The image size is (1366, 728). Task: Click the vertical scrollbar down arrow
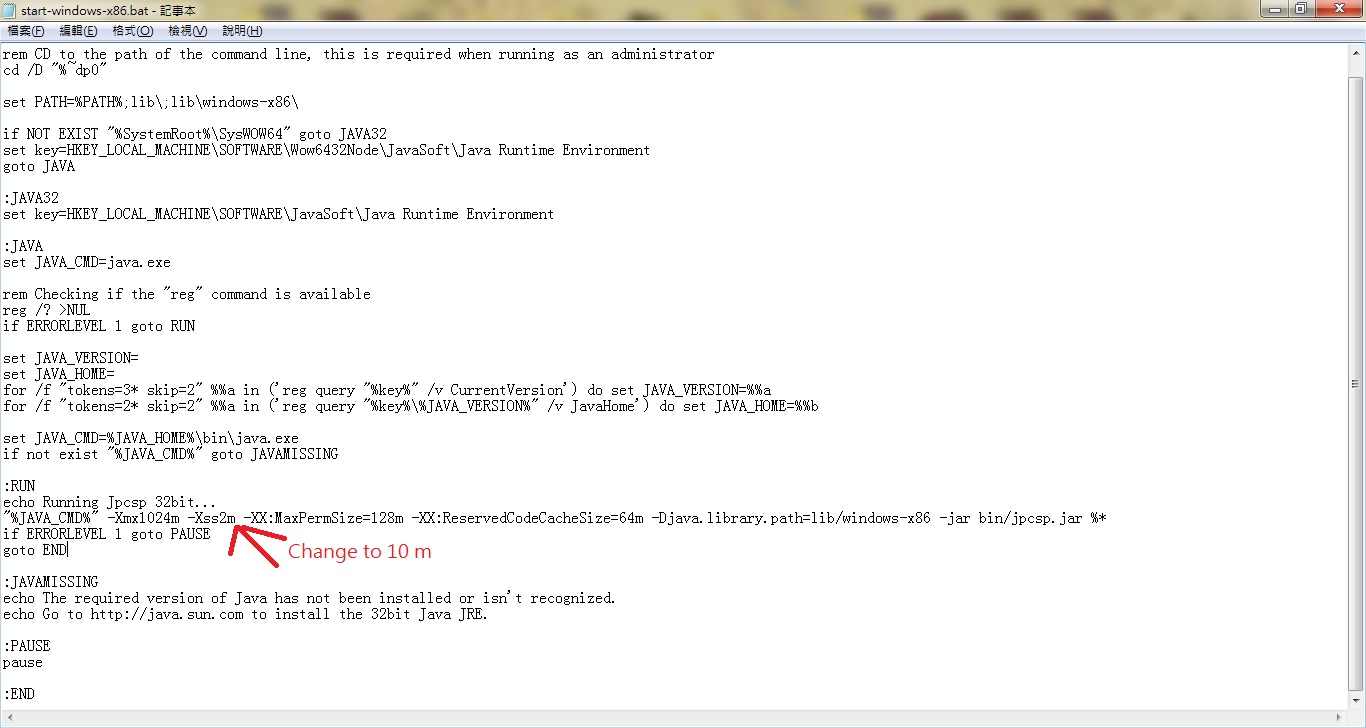pos(1356,701)
